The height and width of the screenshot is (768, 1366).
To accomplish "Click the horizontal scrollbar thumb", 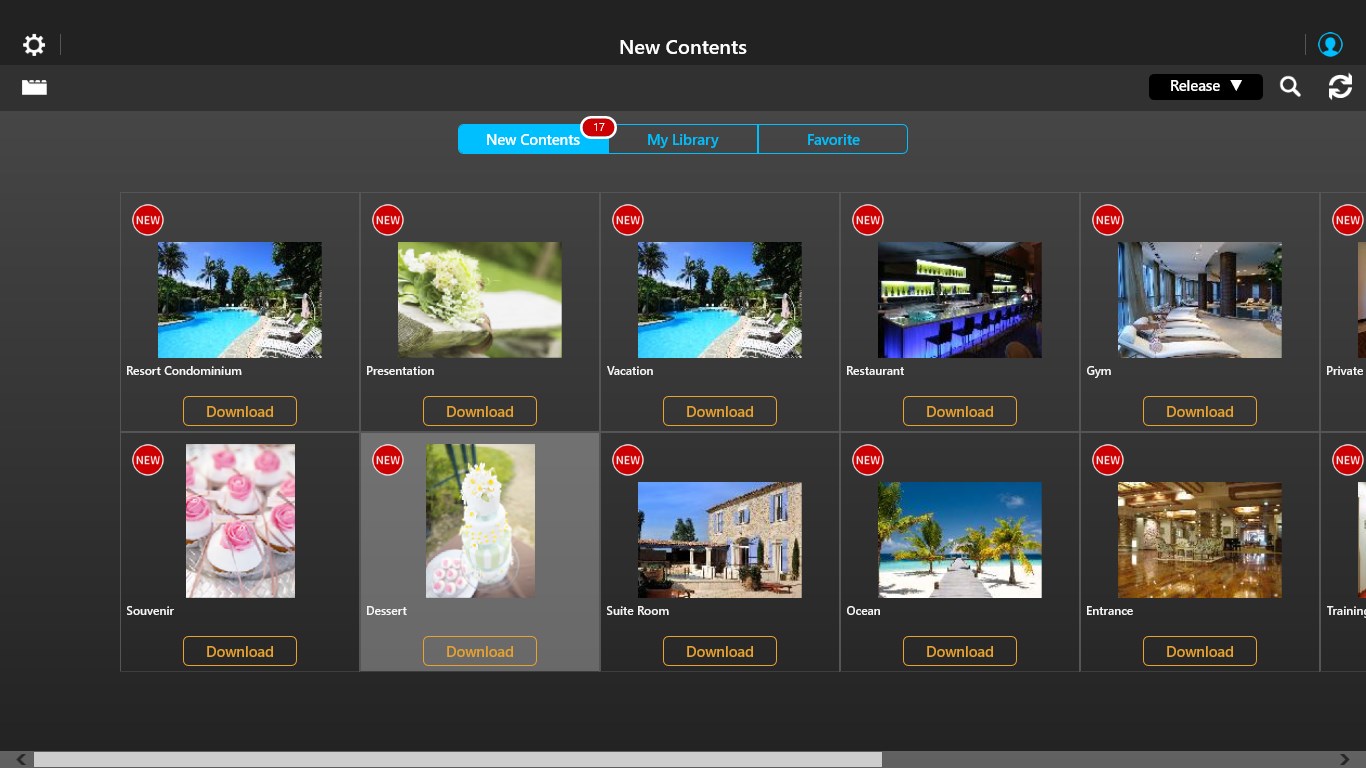I will tap(458, 760).
